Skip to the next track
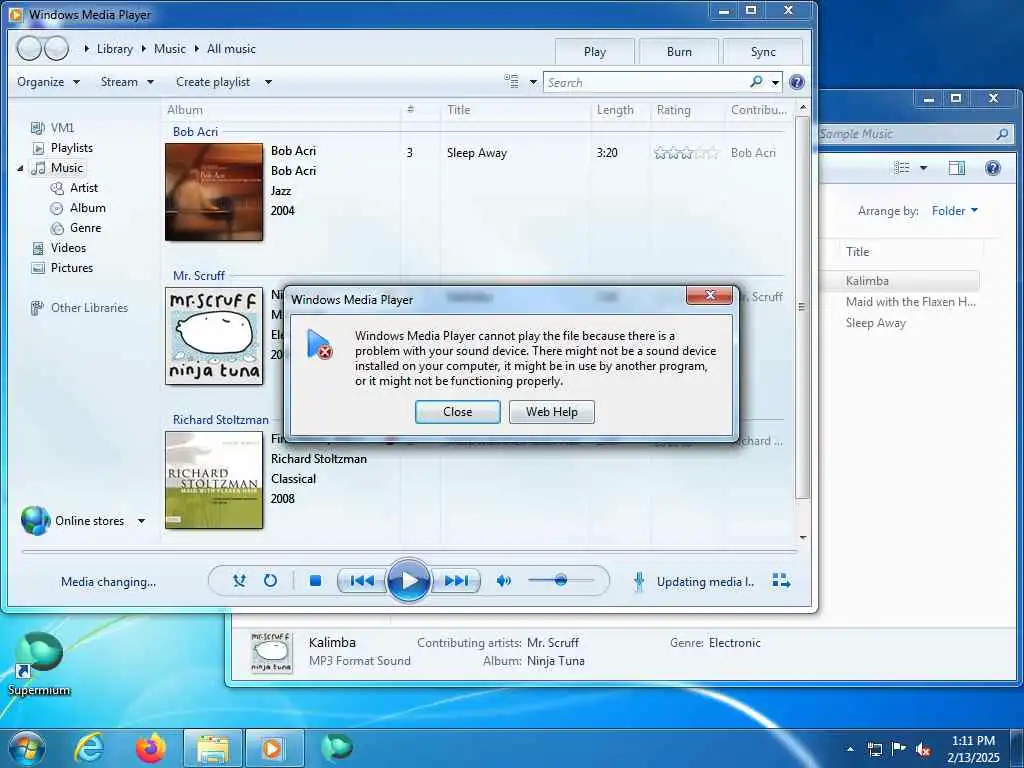 coord(456,581)
